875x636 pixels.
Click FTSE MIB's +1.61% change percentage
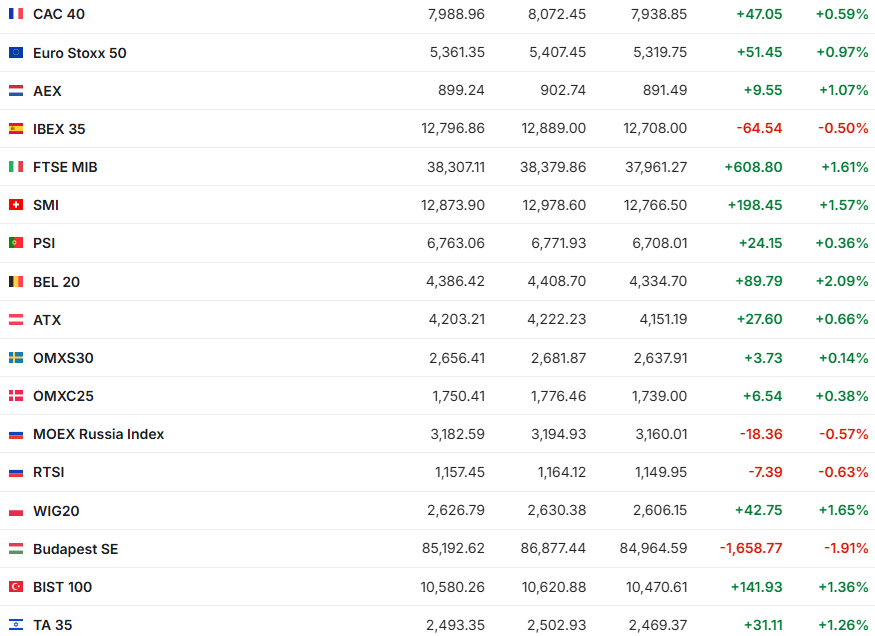[844, 167]
